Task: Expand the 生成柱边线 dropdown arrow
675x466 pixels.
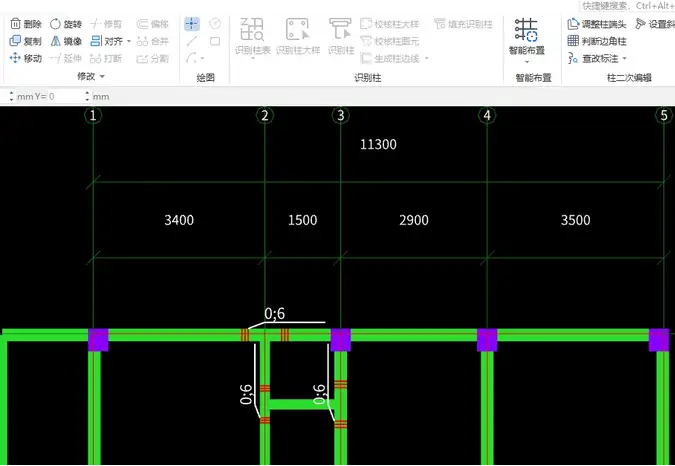Action: pyautogui.click(x=427, y=59)
